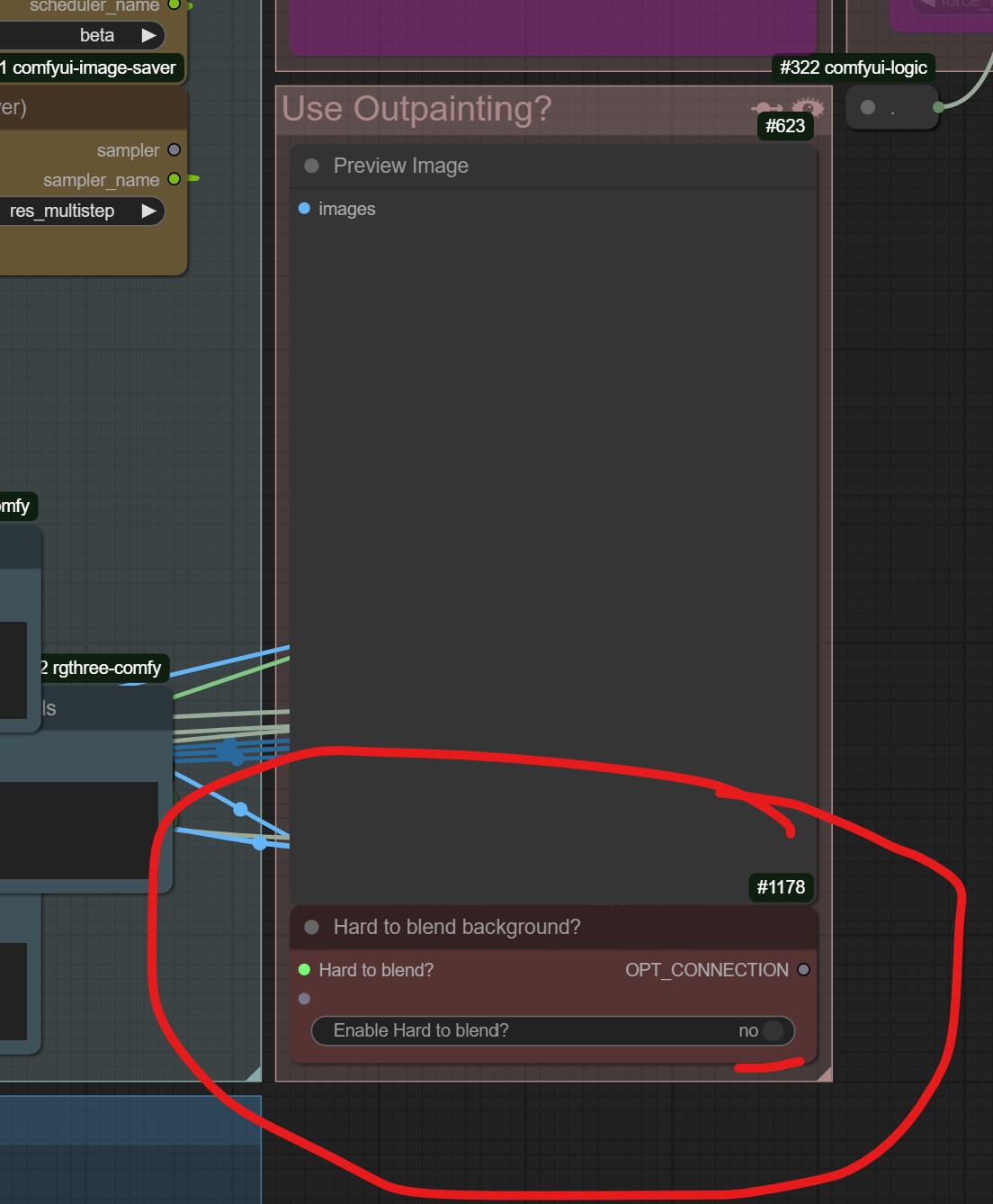Click the bypass arrow icon on Use Outpainting group
Screen dimensions: 993x1204
tap(766, 109)
